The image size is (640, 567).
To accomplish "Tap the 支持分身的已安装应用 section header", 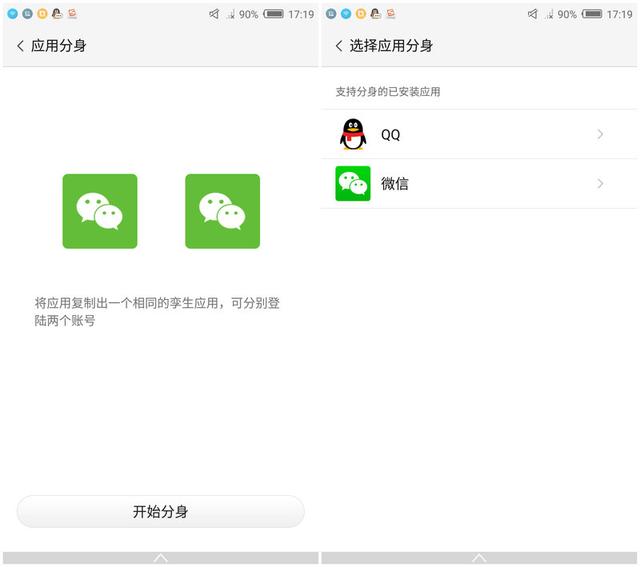I will (x=388, y=91).
